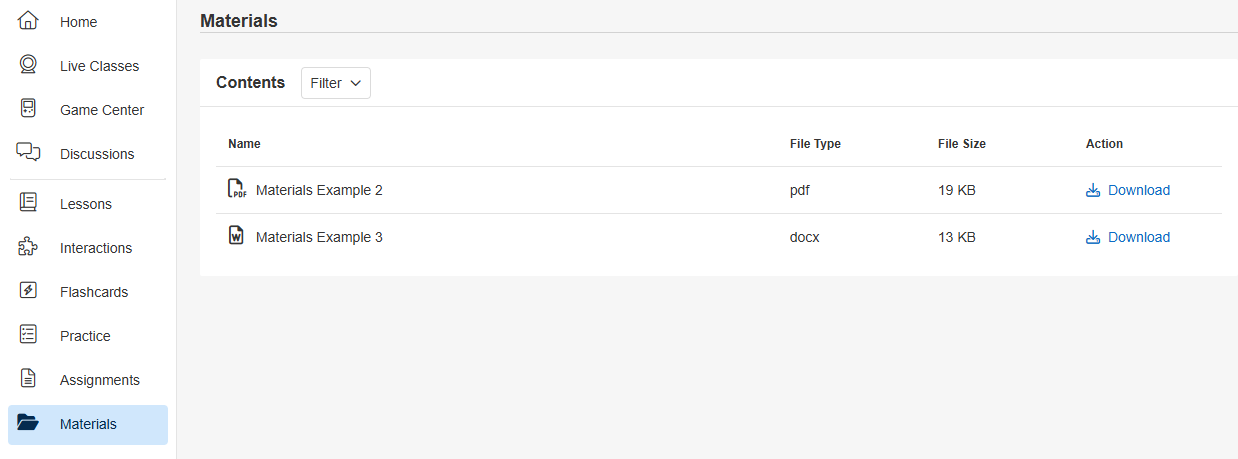Click the Live Classes webcam icon
This screenshot has width=1238, height=459.
pyautogui.click(x=28, y=65)
